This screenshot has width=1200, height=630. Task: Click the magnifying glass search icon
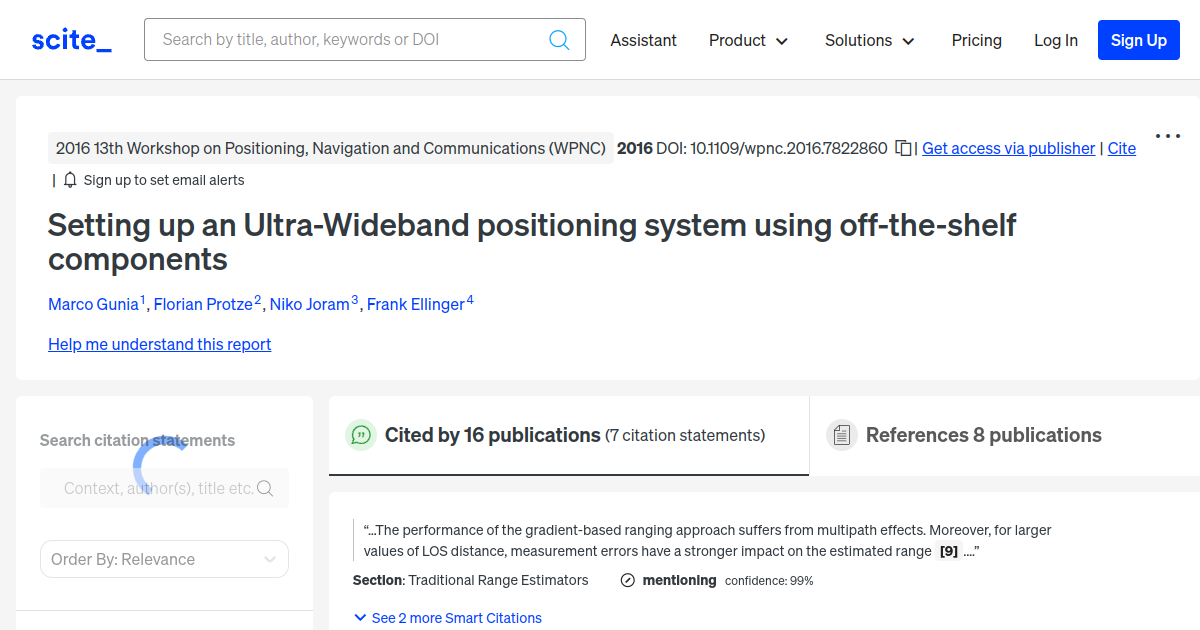click(x=559, y=39)
